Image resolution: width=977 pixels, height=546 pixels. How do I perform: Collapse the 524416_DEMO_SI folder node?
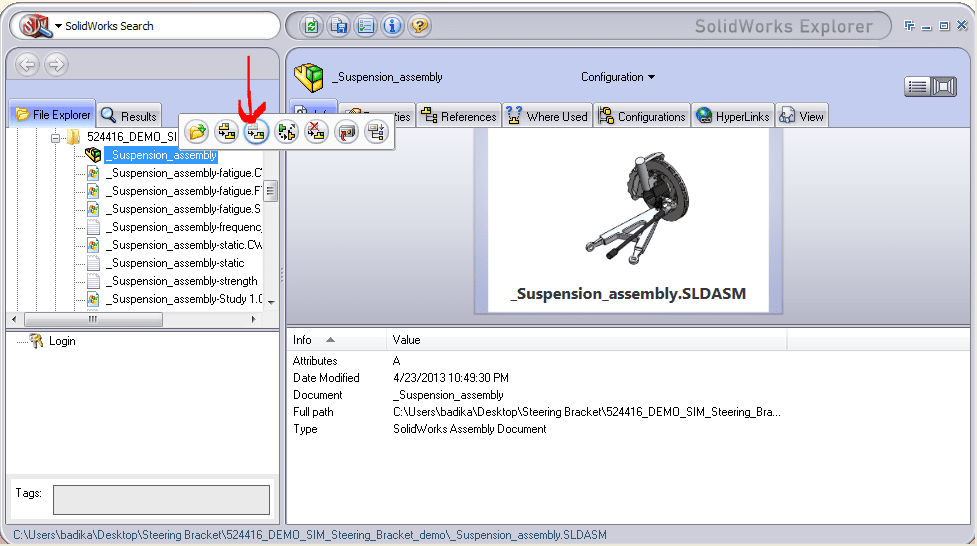(55, 138)
